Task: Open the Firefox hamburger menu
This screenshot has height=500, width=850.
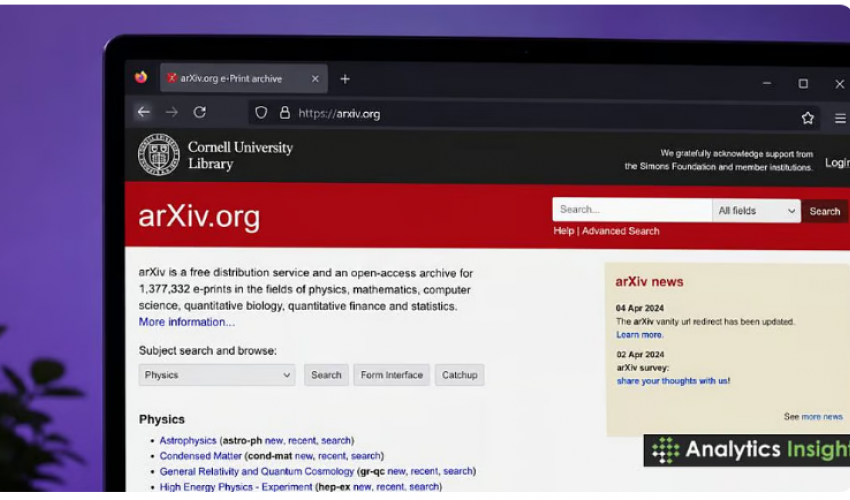Action: point(840,118)
